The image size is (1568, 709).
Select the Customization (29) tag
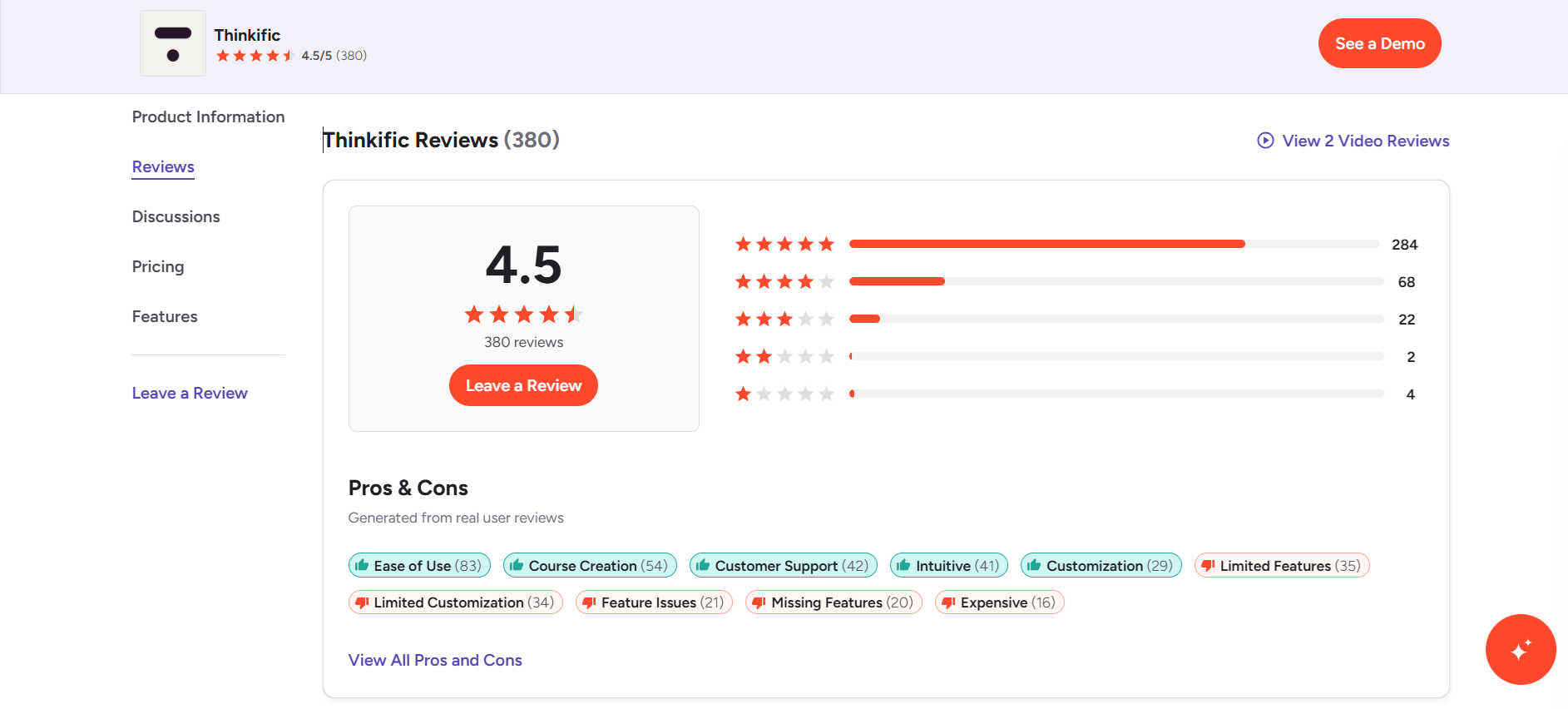pos(1101,565)
